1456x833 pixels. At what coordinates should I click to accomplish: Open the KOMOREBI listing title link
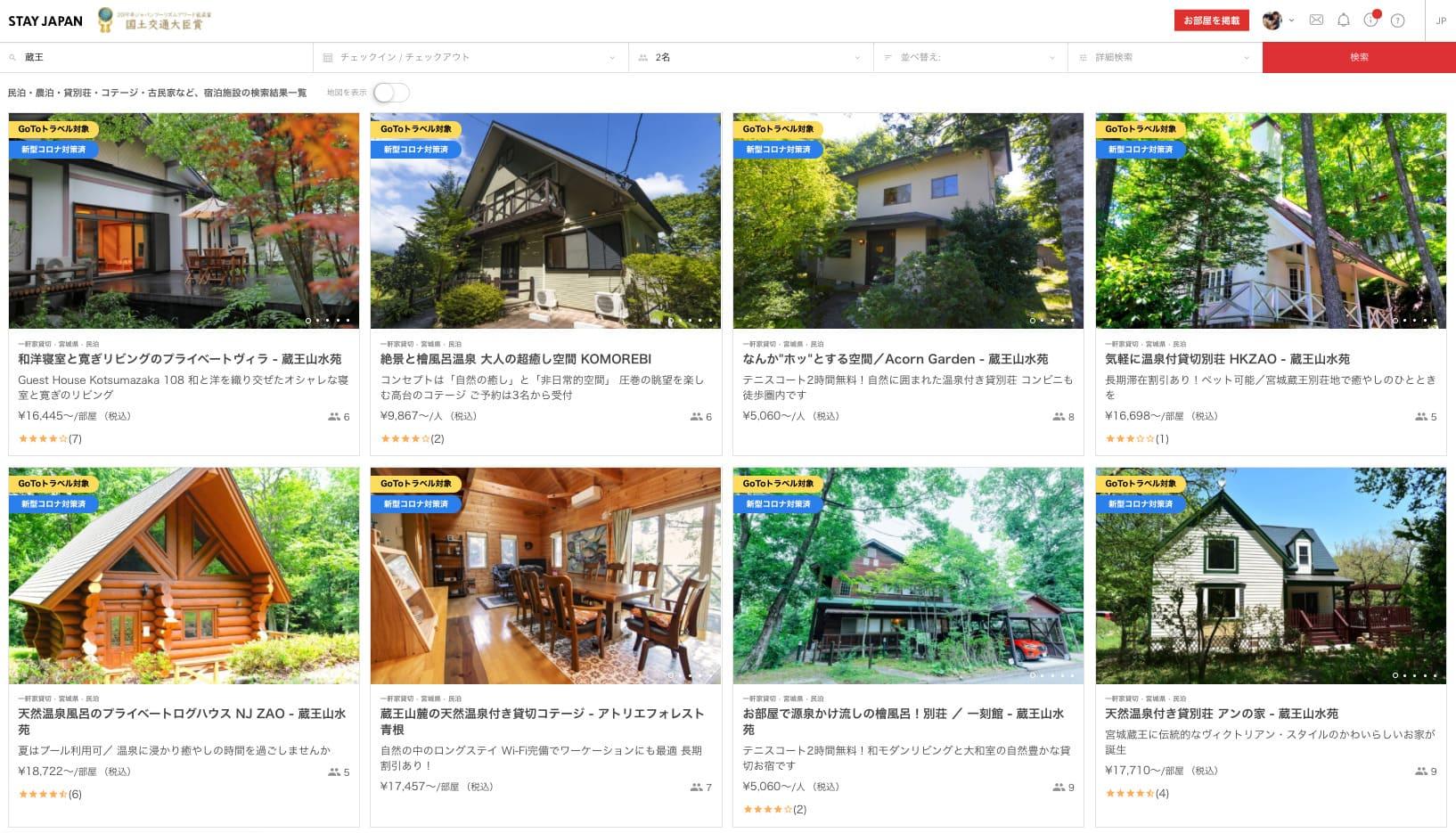(x=516, y=359)
